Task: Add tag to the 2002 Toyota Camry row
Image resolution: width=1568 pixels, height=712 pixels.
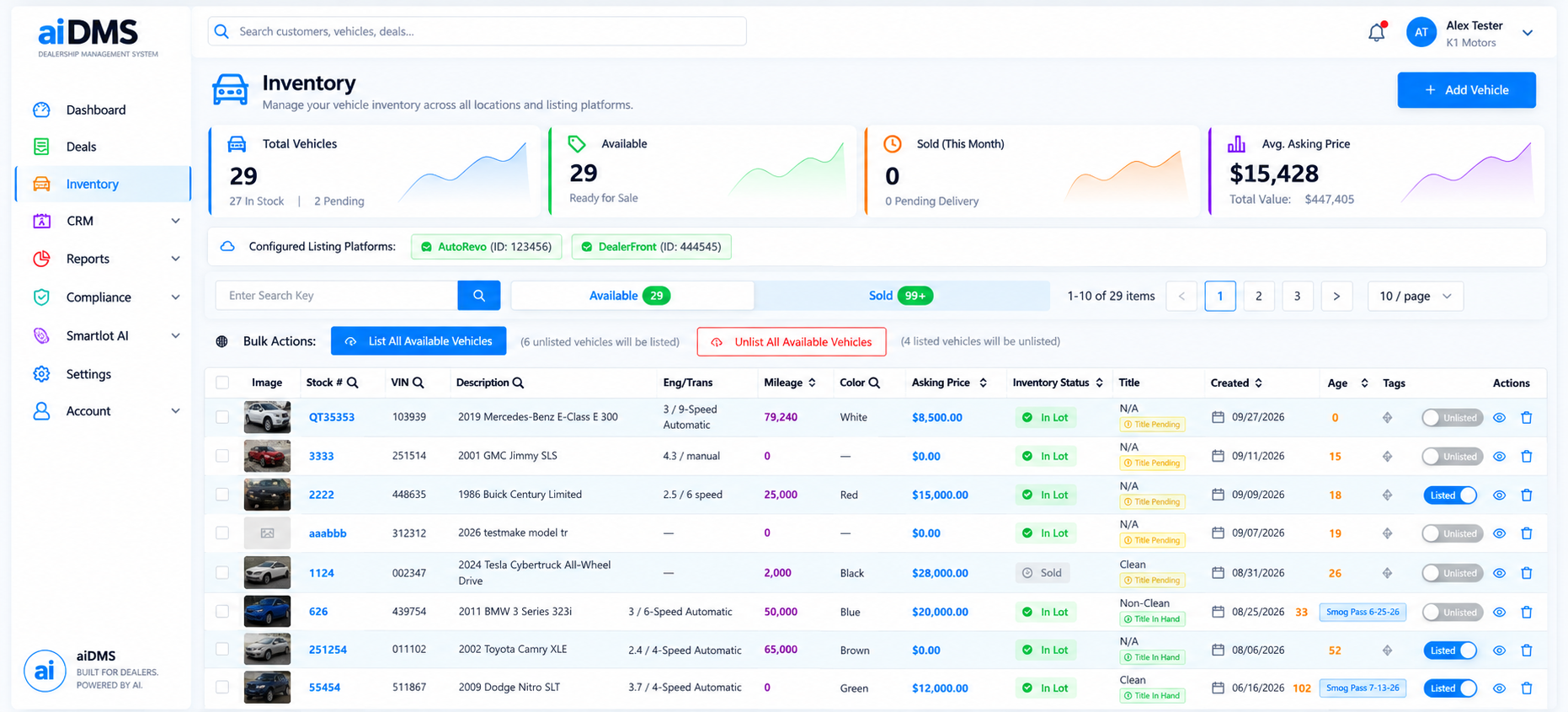Action: (1387, 650)
